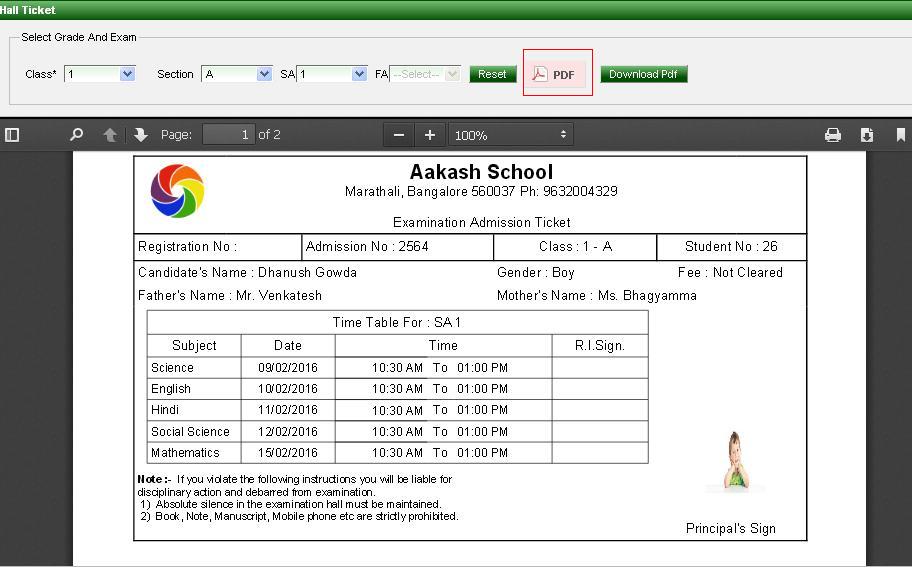Go to previous page with up arrow
This screenshot has width=912, height=568.
(x=110, y=135)
